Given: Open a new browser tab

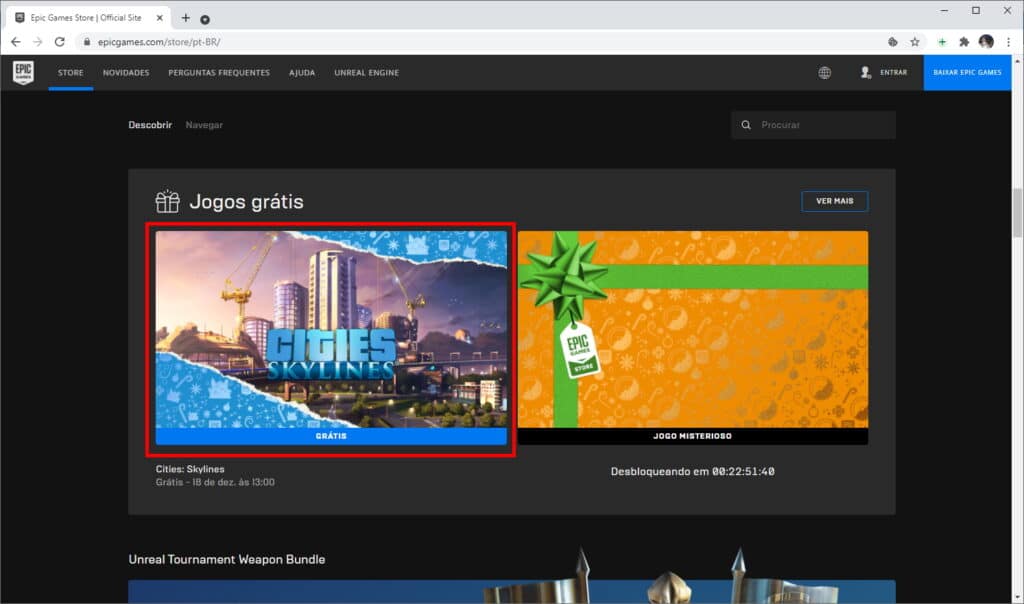Looking at the screenshot, I should coord(185,18).
